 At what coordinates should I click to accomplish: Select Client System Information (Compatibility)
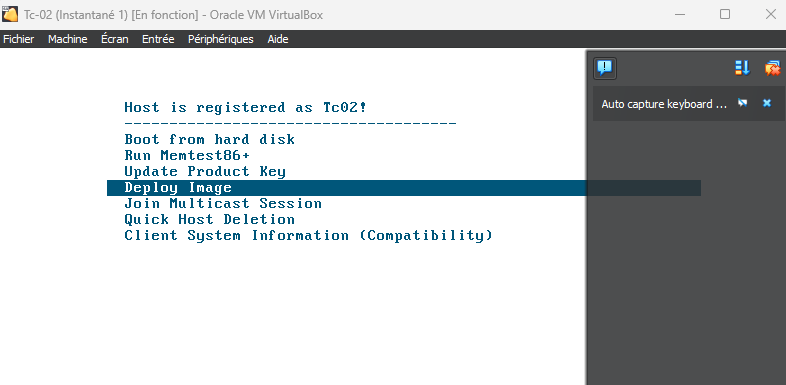coord(308,236)
